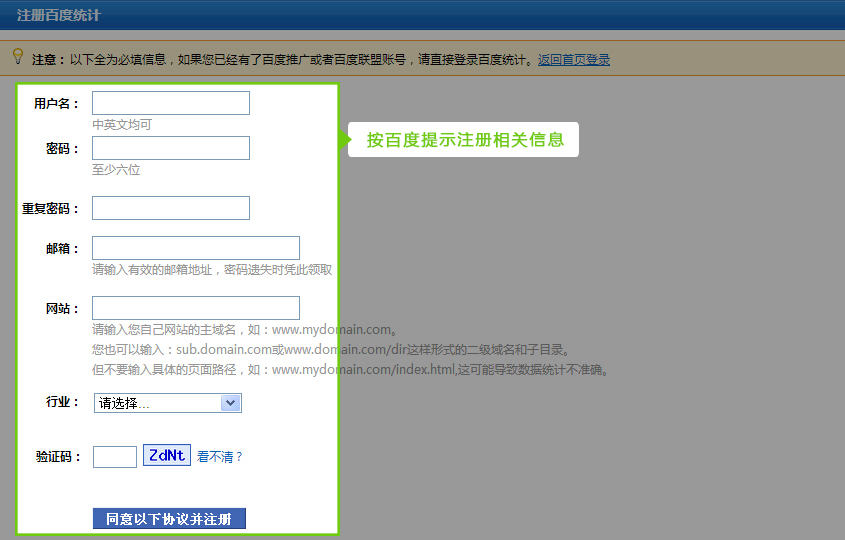Click the 网站 address input field

click(x=195, y=308)
